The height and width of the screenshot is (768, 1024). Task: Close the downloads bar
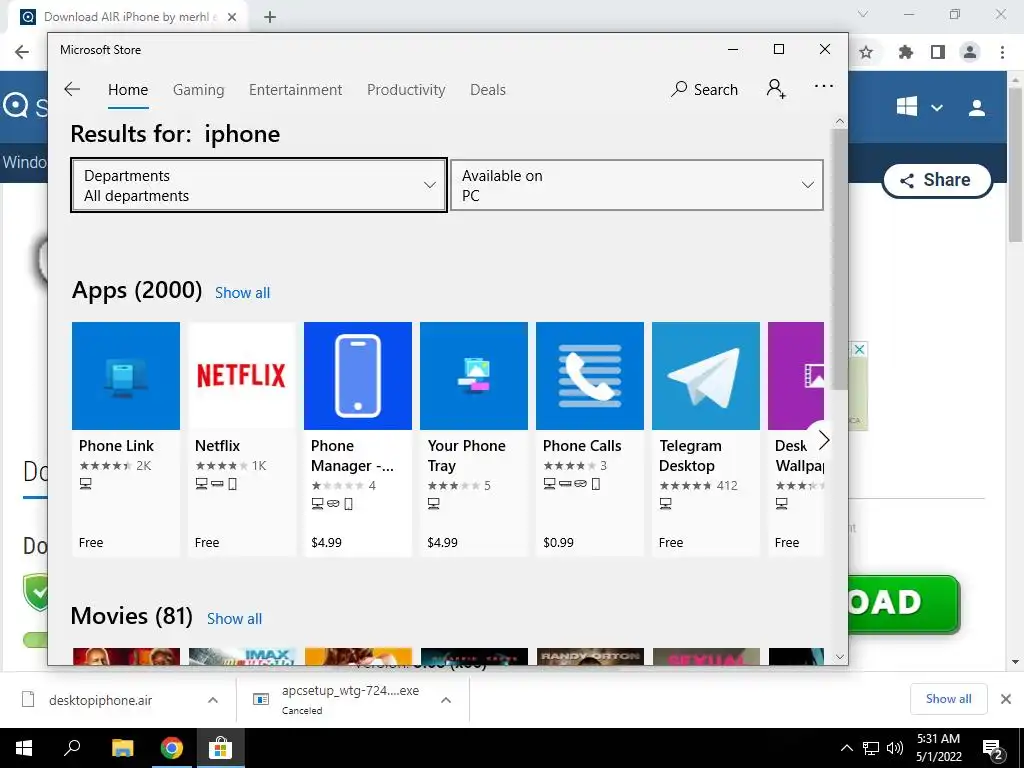pos(1006,699)
